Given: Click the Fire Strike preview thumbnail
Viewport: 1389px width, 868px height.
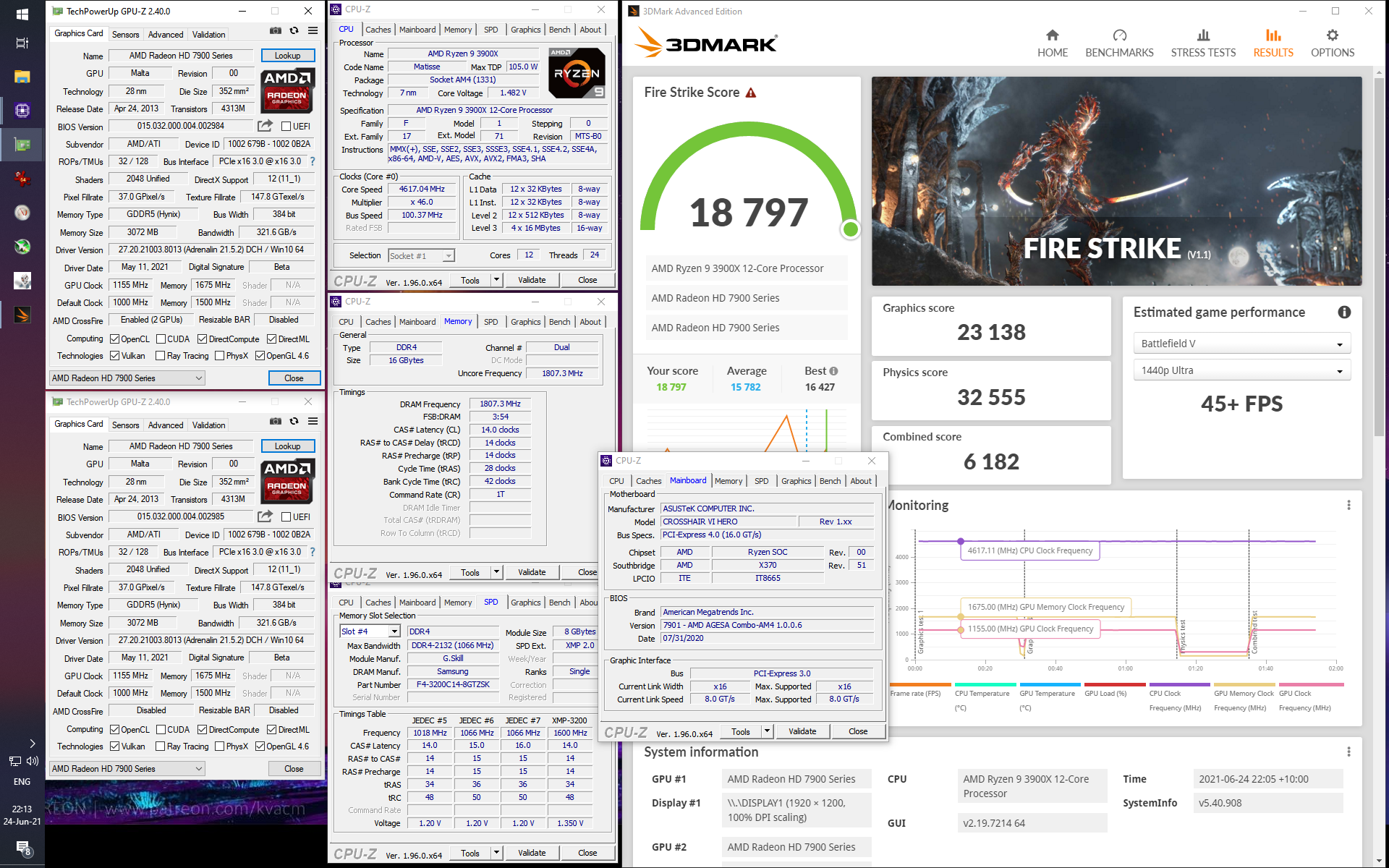Looking at the screenshot, I should [x=1116, y=181].
